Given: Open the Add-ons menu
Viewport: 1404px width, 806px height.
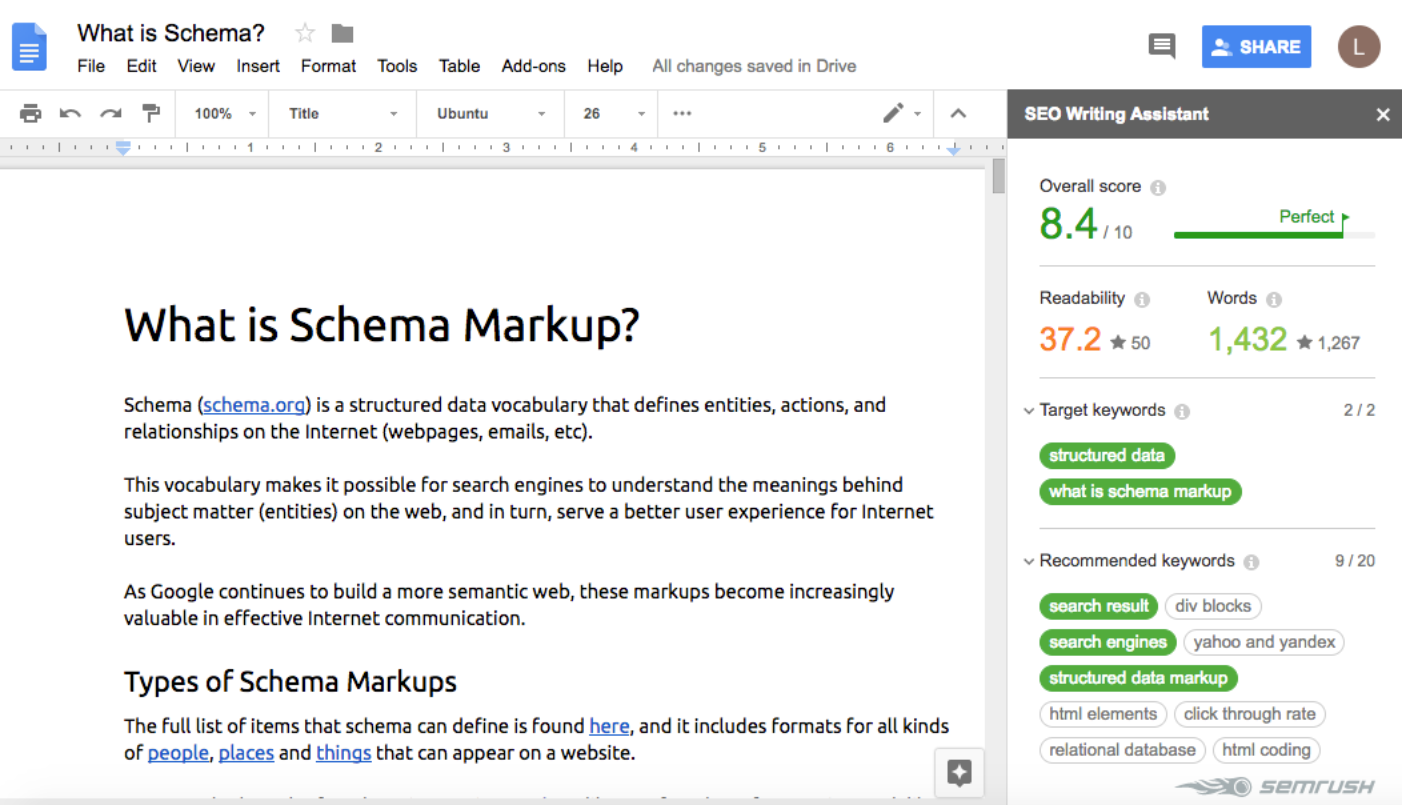Looking at the screenshot, I should 533,66.
